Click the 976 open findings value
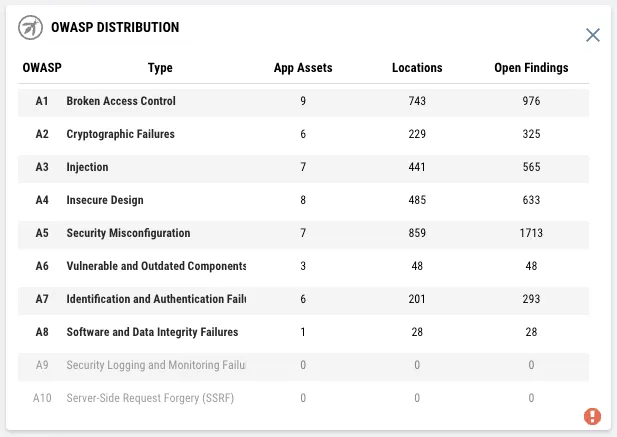Screen dimensions: 617x437 531,101
